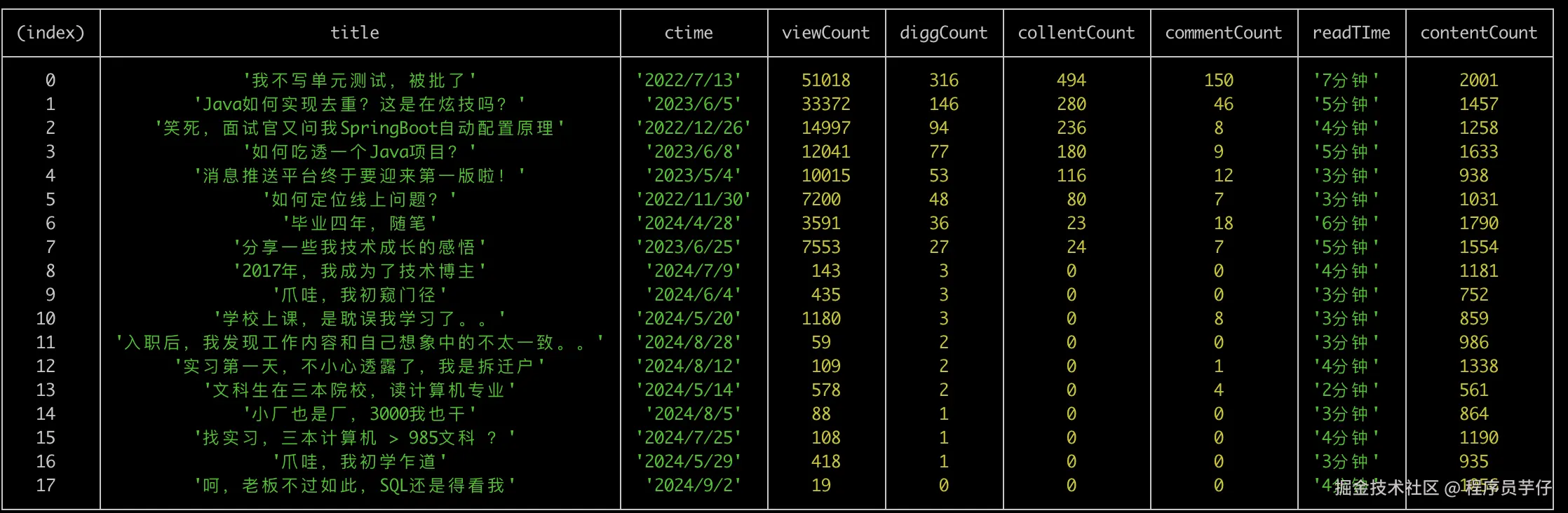The image size is (1568, 513).
Task: Select viewCount value 33372
Action: coord(826,104)
